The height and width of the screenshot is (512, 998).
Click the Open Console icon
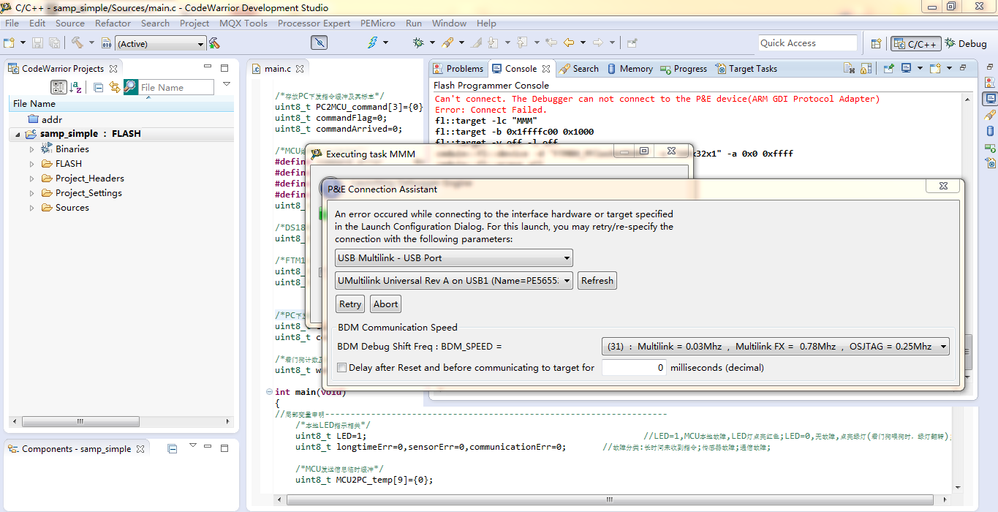[935, 68]
